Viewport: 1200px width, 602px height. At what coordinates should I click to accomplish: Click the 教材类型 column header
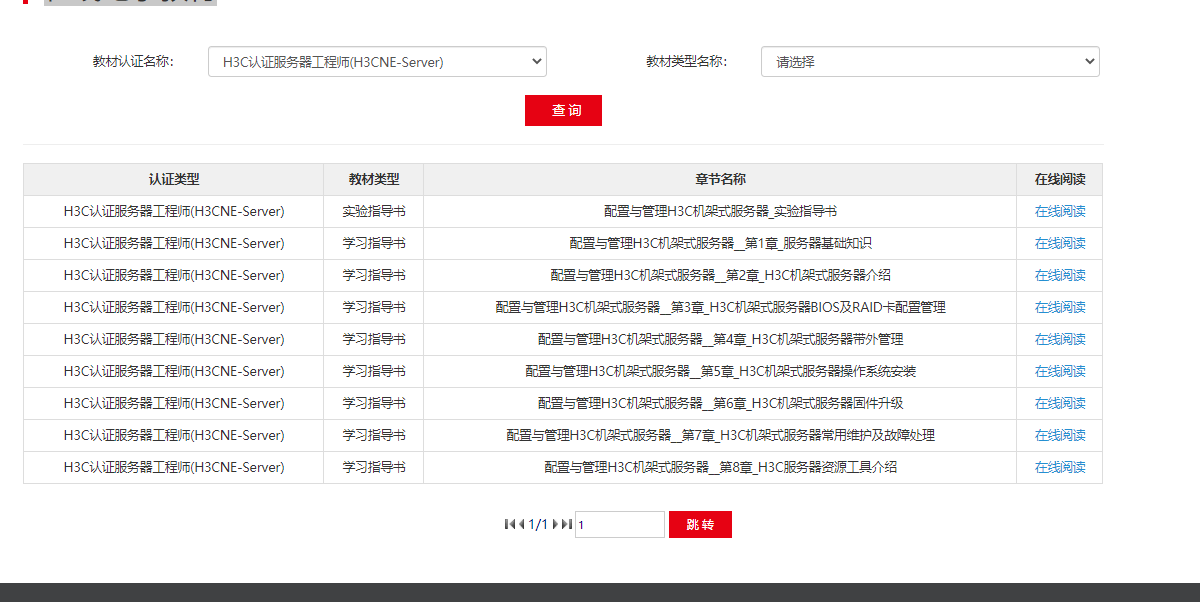[374, 179]
